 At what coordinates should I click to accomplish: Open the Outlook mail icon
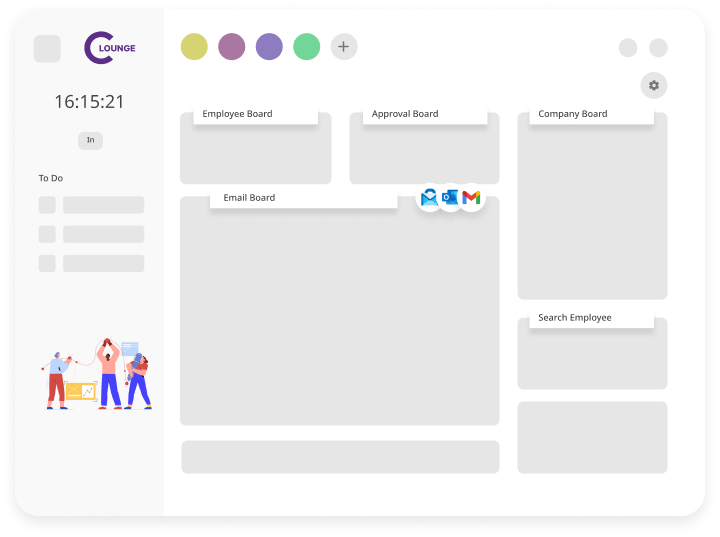pos(450,198)
